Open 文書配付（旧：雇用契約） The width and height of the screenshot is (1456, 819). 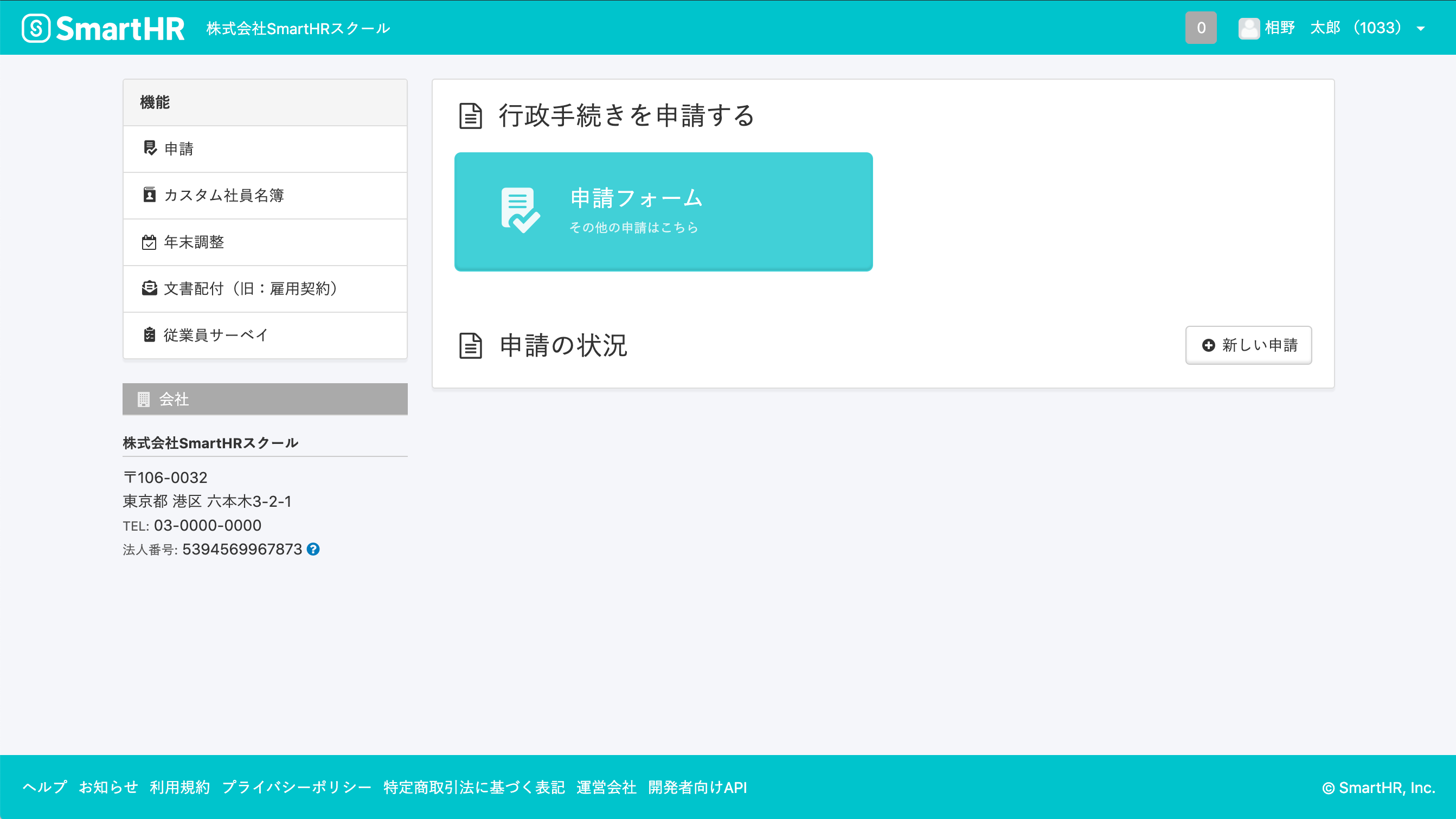[249, 288]
